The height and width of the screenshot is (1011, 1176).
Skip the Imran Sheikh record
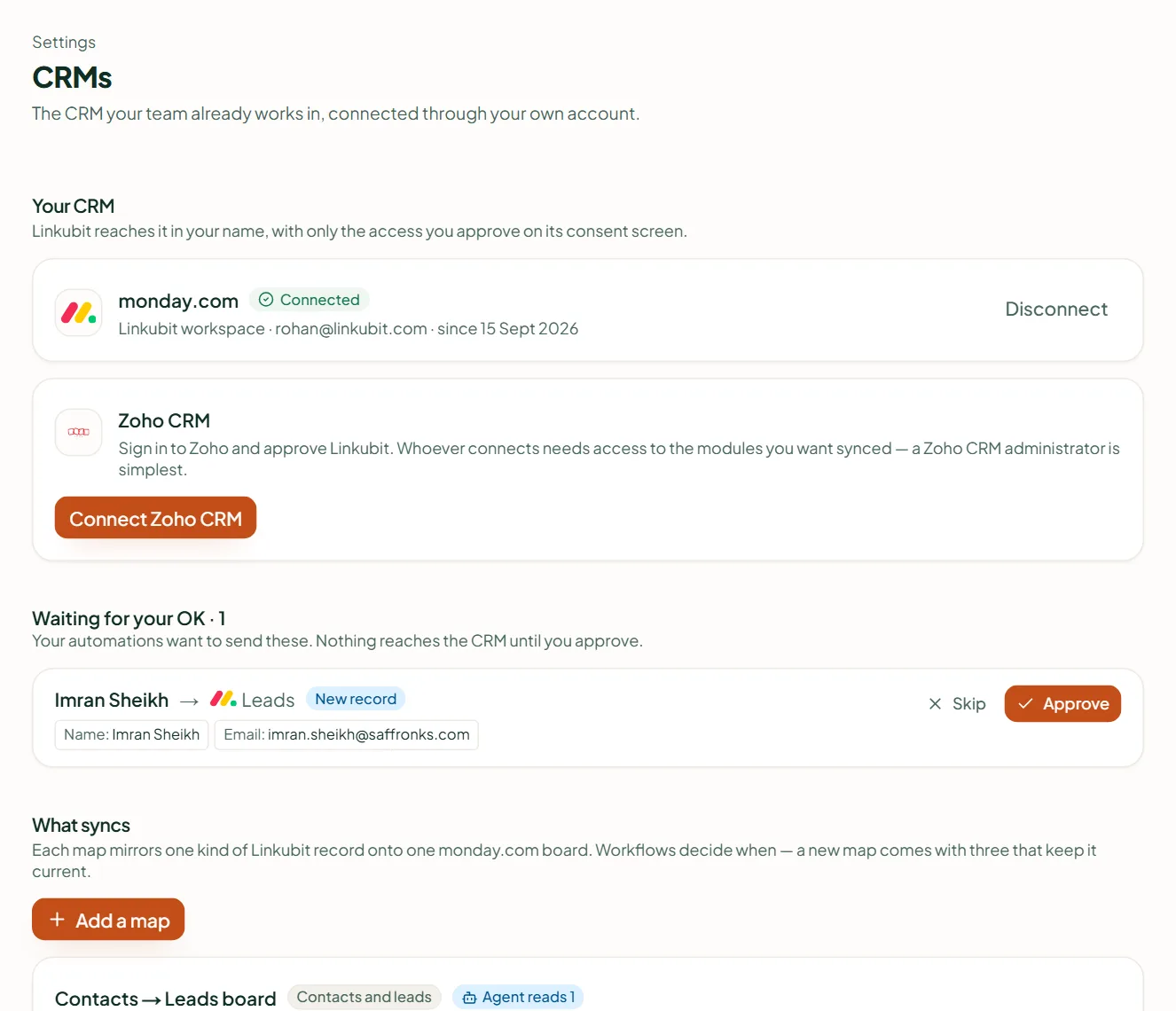[x=957, y=704]
